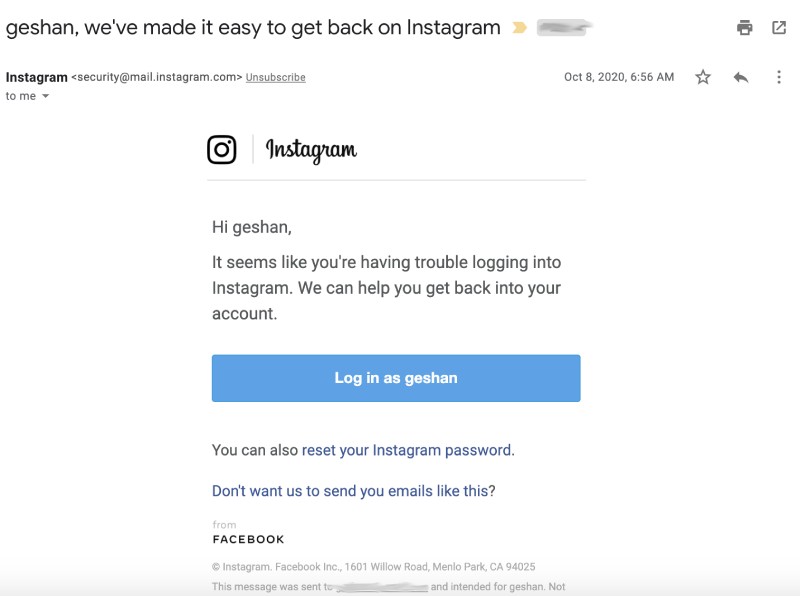Click the Instagram wordmark in the email header
This screenshot has width=800, height=596.
[312, 148]
